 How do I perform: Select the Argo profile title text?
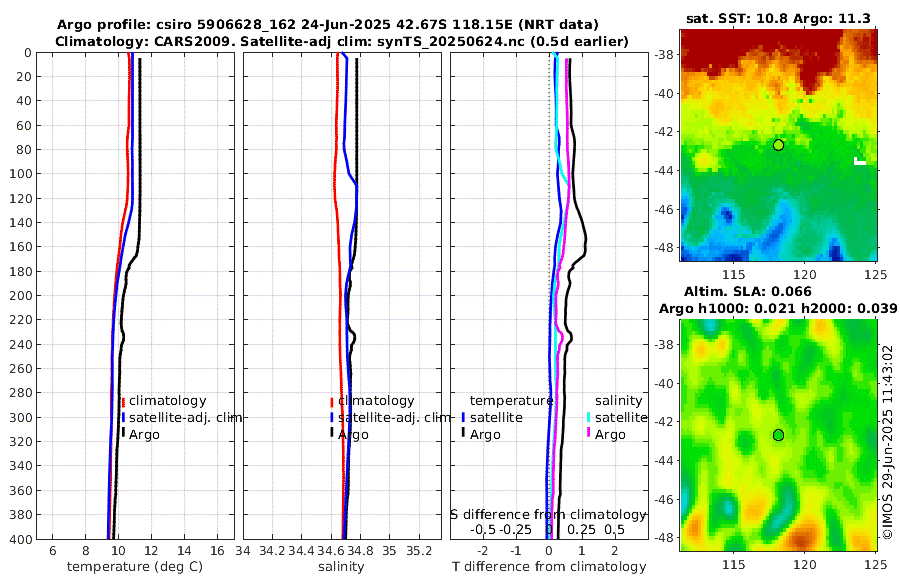point(328,25)
